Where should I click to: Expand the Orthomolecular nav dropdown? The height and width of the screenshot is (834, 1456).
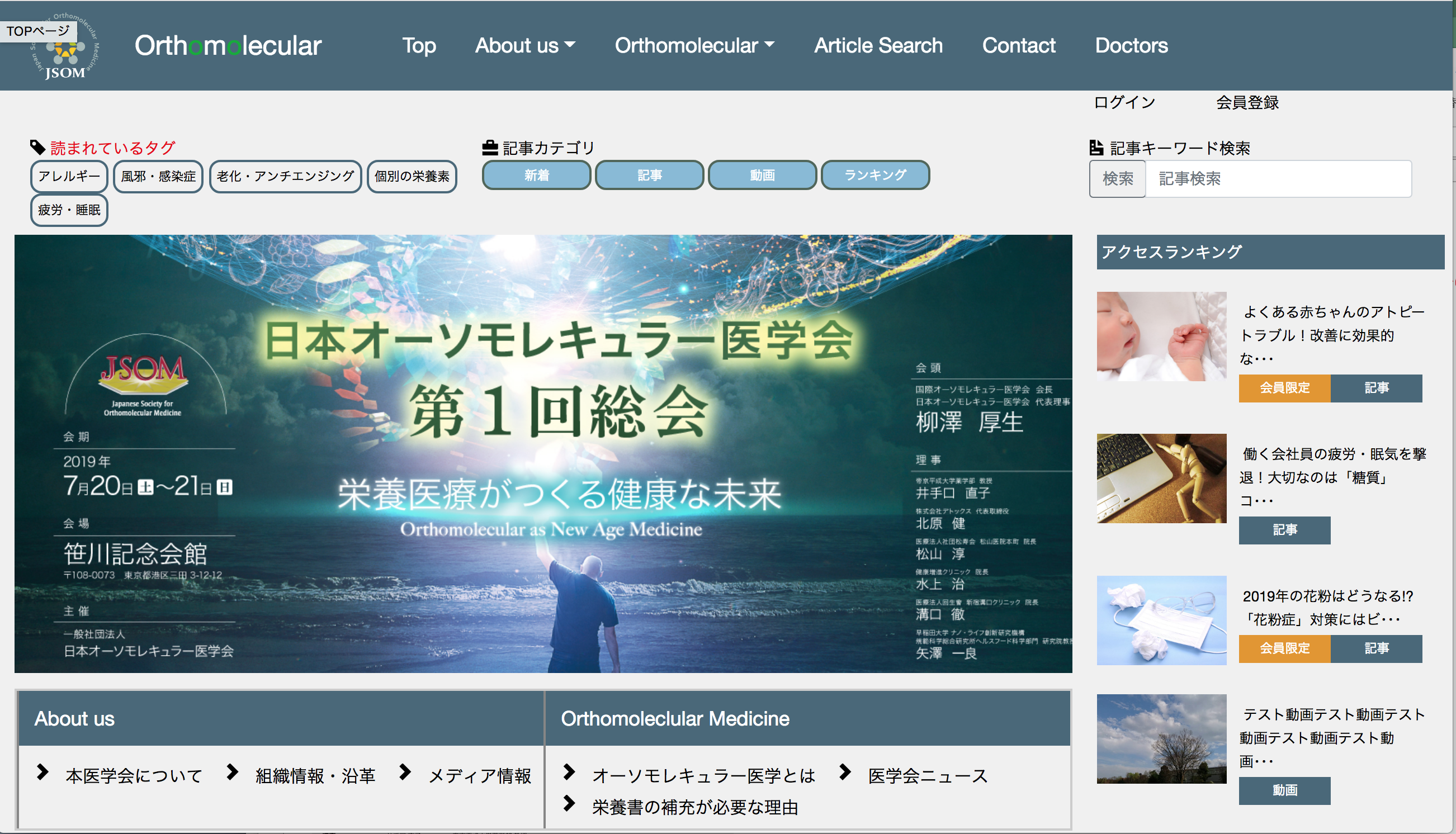pyautogui.click(x=694, y=45)
